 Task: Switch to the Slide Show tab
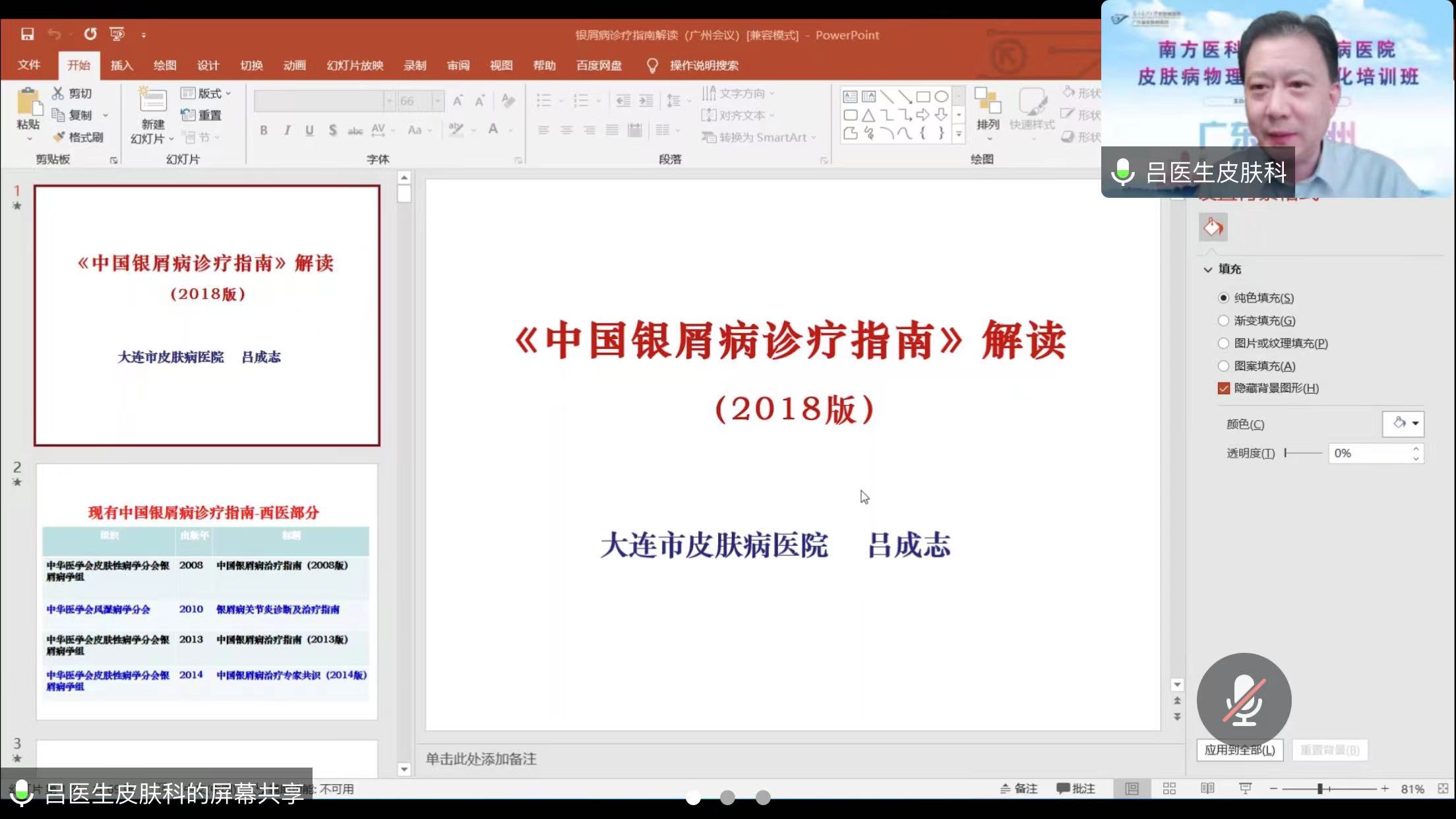[x=355, y=65]
